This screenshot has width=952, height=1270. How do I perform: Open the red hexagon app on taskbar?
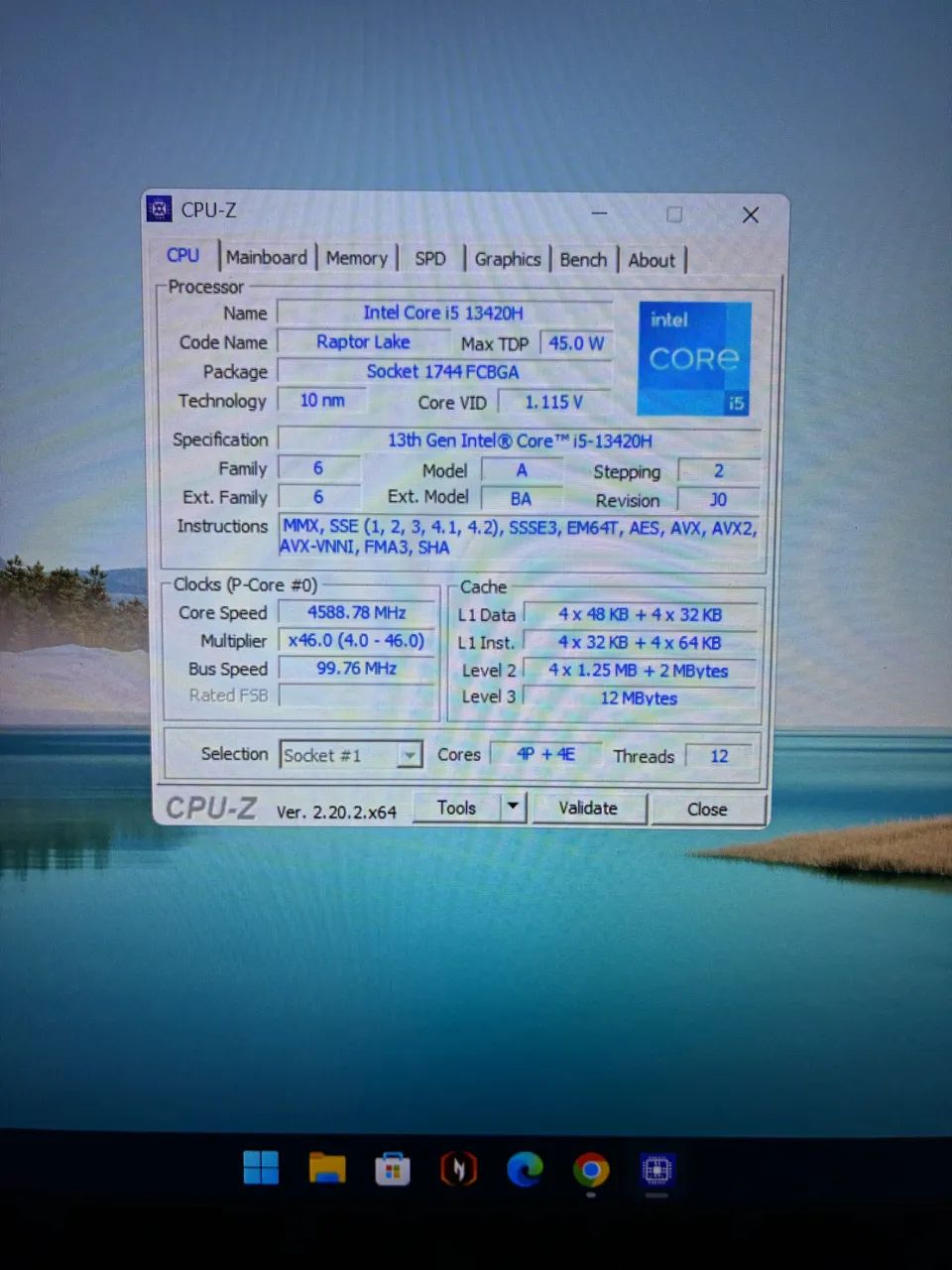[458, 1170]
